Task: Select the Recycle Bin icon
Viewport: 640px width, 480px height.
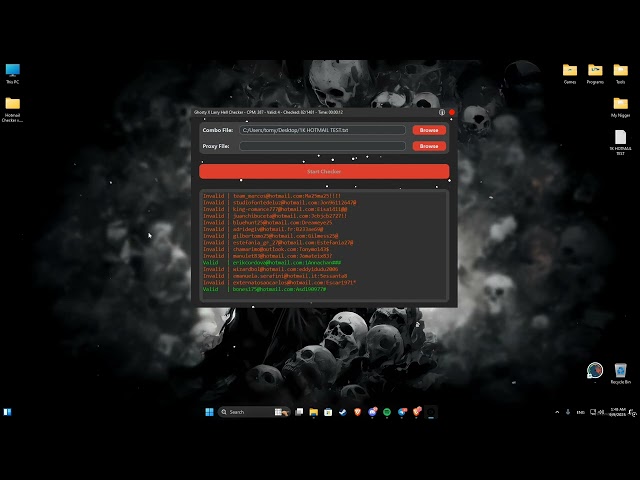Action: pyautogui.click(x=620, y=373)
